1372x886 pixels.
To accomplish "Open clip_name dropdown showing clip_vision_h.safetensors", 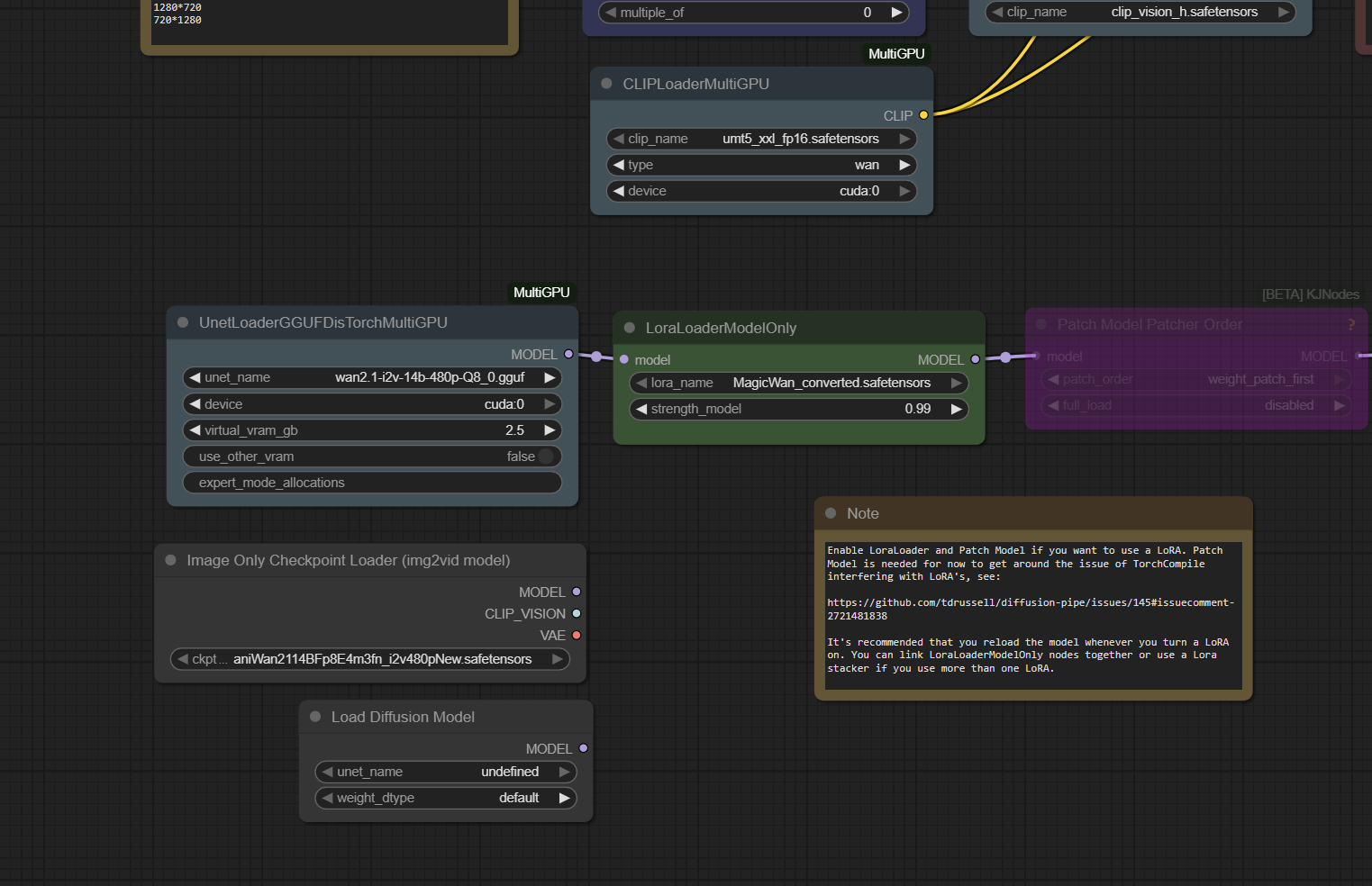I will pos(1140,12).
